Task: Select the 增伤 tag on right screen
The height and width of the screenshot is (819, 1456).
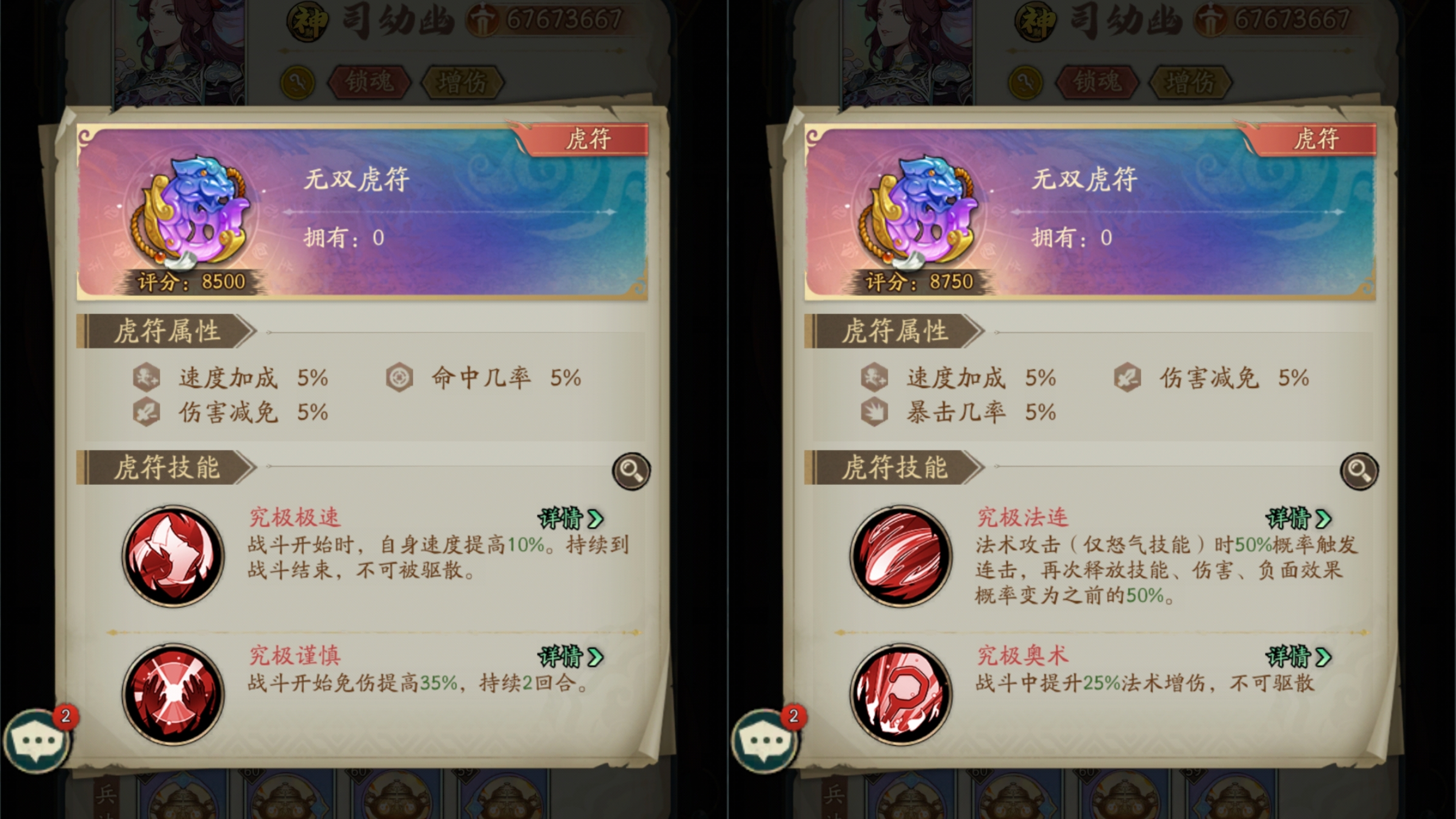Action: point(1190,82)
